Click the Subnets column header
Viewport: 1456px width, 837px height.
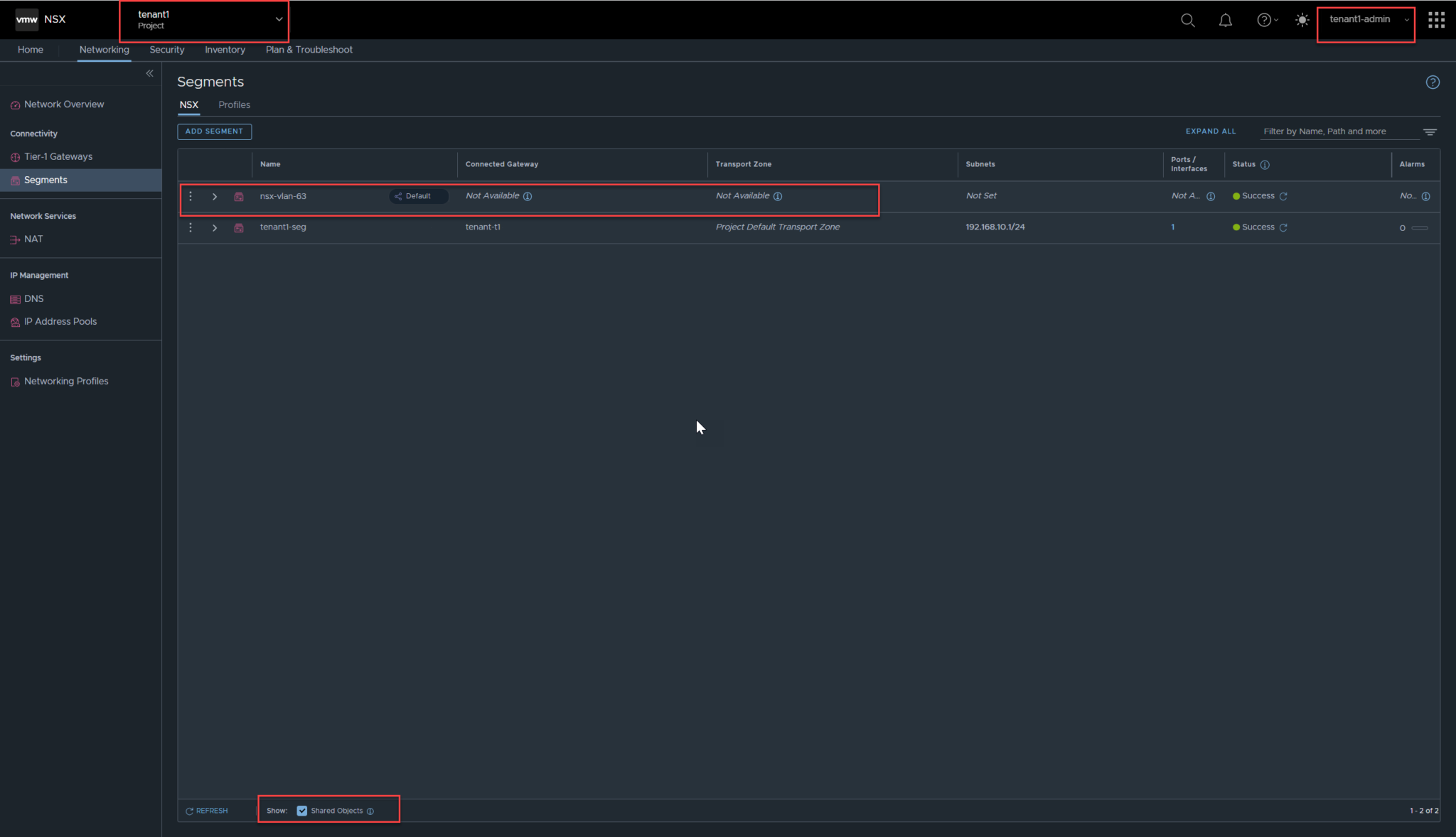pyautogui.click(x=980, y=164)
